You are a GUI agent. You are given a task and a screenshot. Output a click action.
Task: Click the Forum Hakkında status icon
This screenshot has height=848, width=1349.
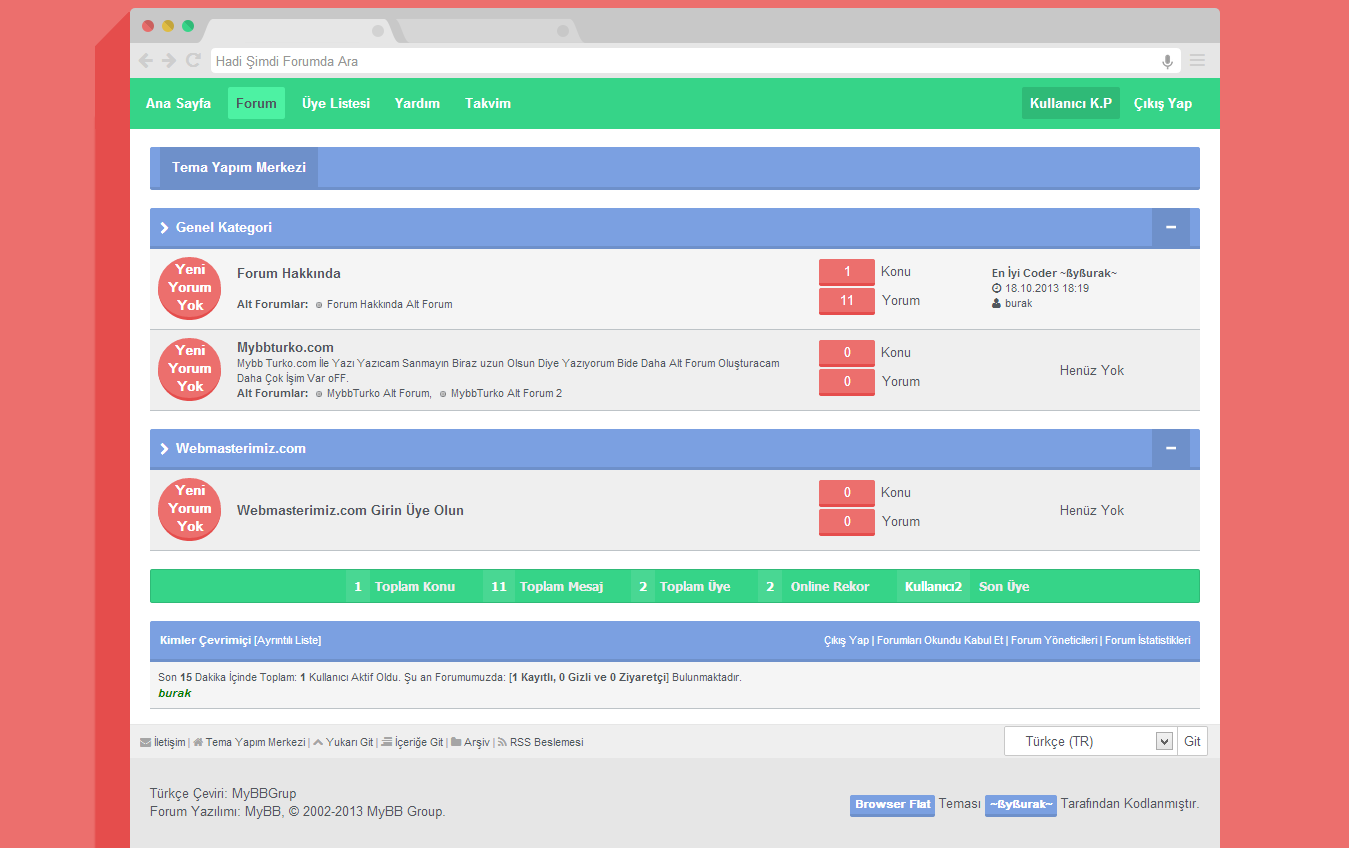pos(190,288)
